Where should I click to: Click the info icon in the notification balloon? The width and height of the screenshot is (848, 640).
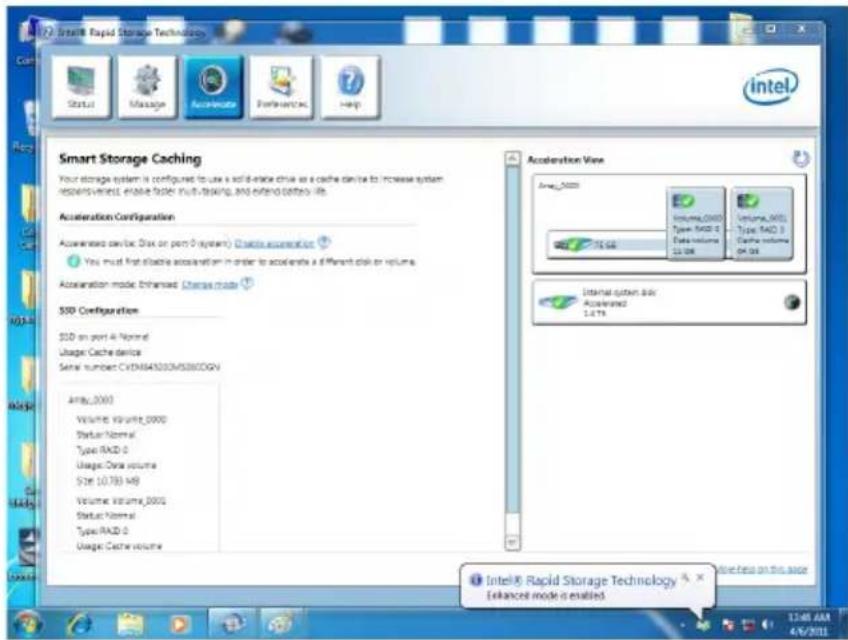(x=475, y=580)
